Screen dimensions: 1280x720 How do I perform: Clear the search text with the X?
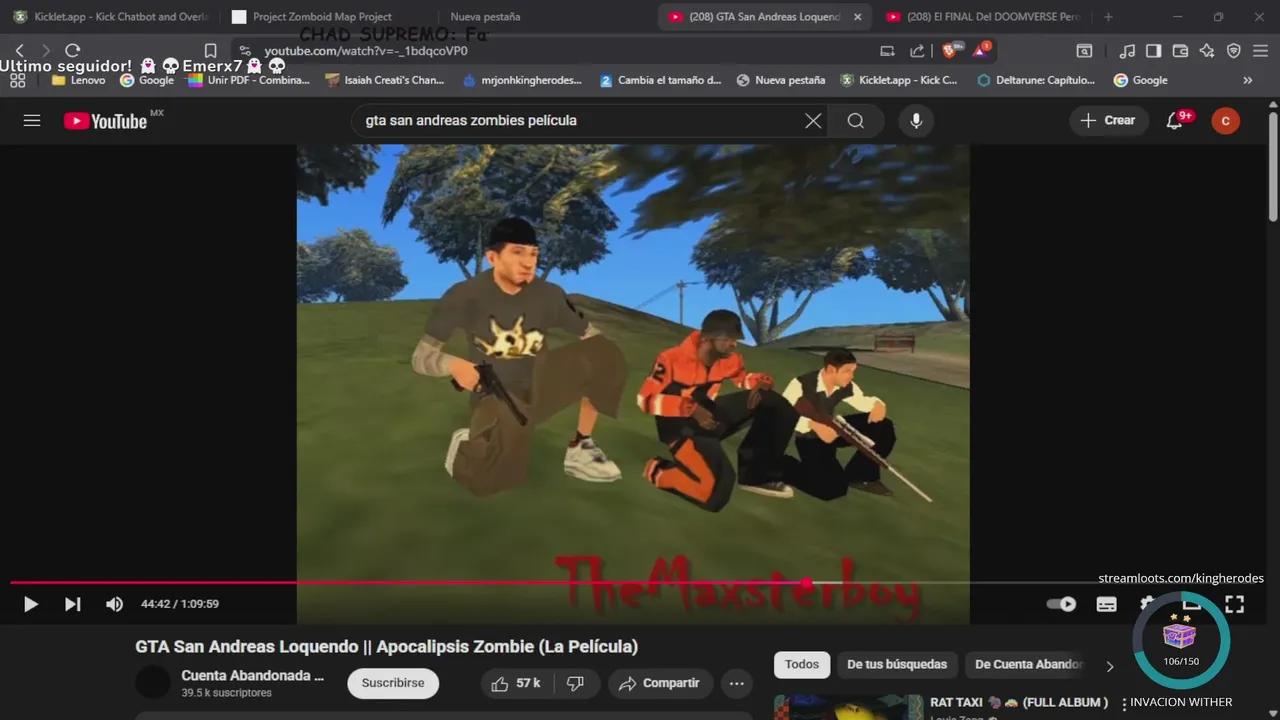coord(813,121)
